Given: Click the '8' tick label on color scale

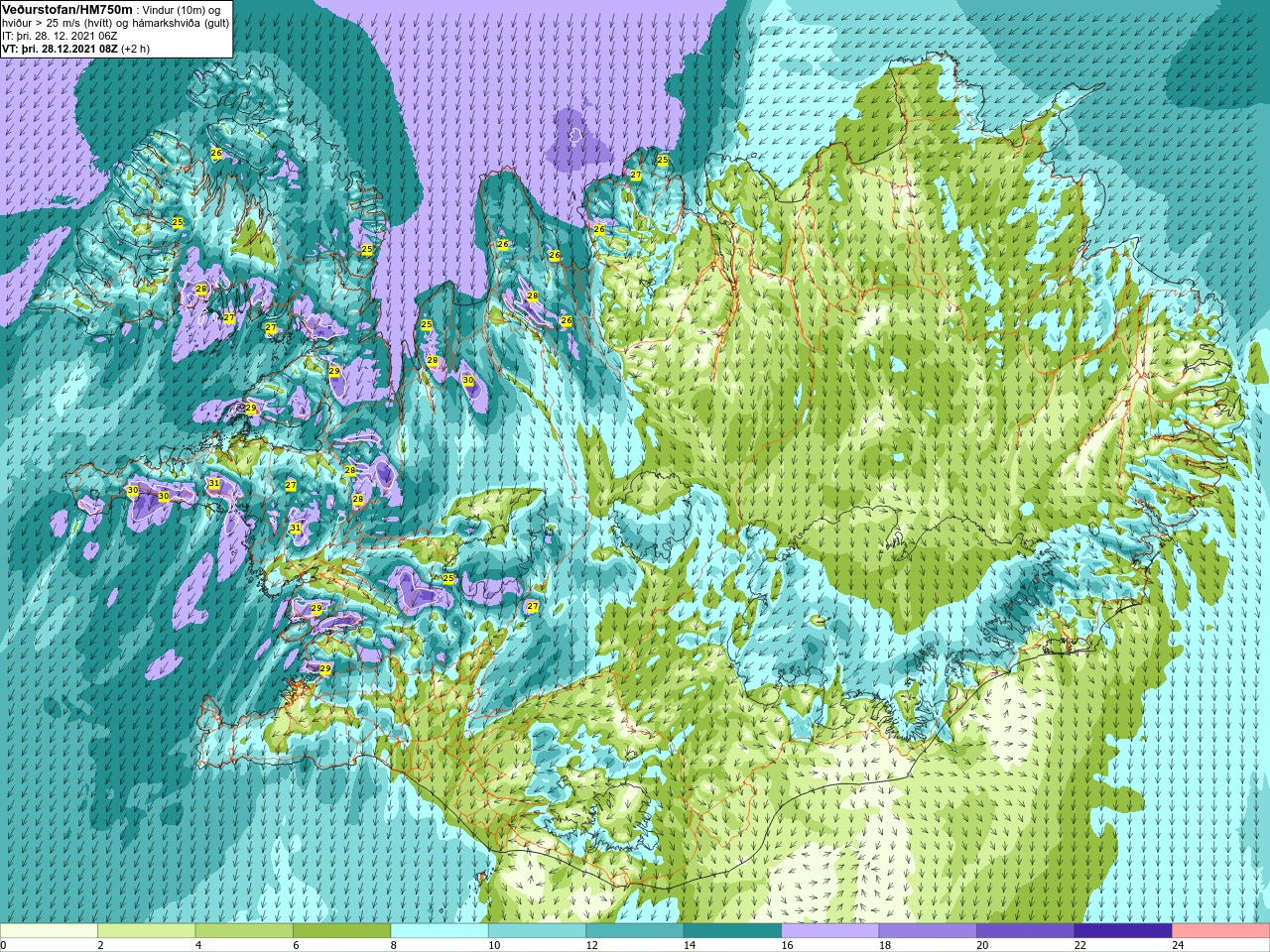Looking at the screenshot, I should [393, 945].
